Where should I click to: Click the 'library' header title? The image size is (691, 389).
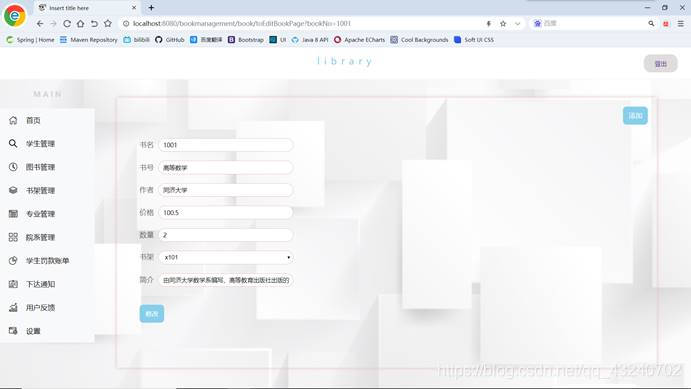(x=345, y=61)
